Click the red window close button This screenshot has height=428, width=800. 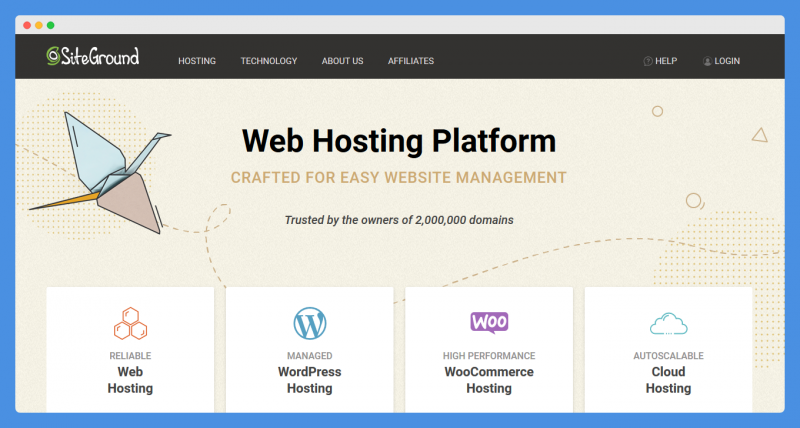pyautogui.click(x=27, y=25)
